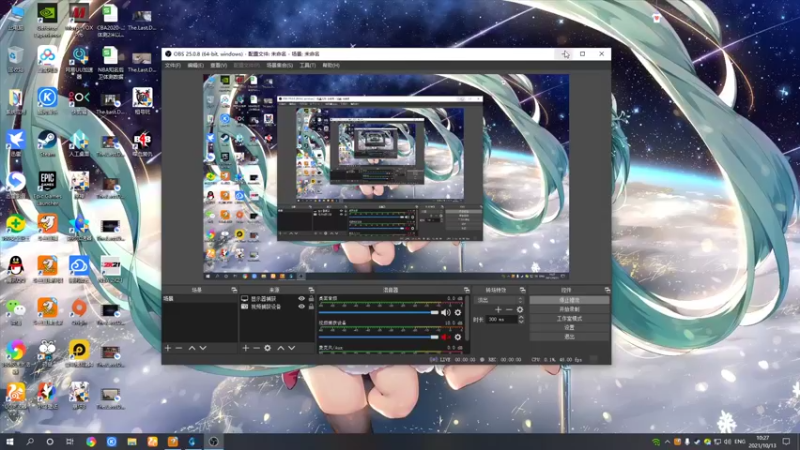Toggle lock on the video capture device source
Viewport: 800px width, 450px height.
(311, 307)
